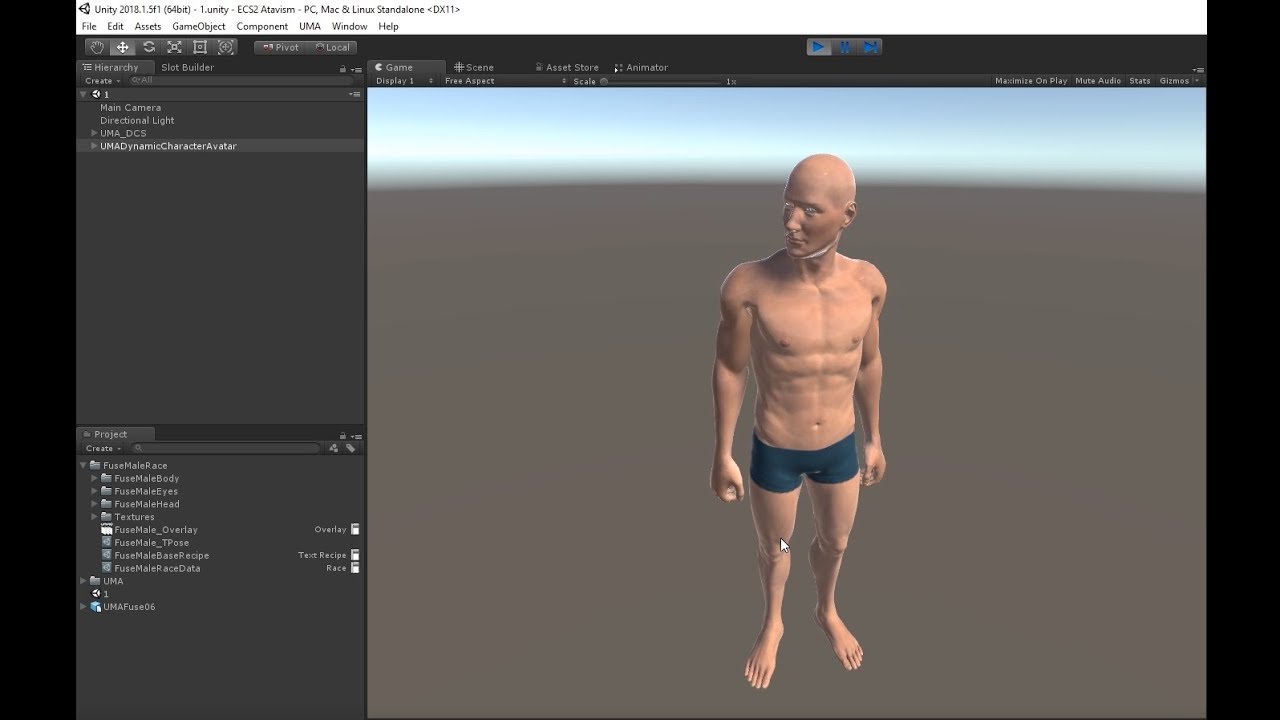Open the Display 1 dropdown
This screenshot has height=720, width=1280.
click(403, 81)
